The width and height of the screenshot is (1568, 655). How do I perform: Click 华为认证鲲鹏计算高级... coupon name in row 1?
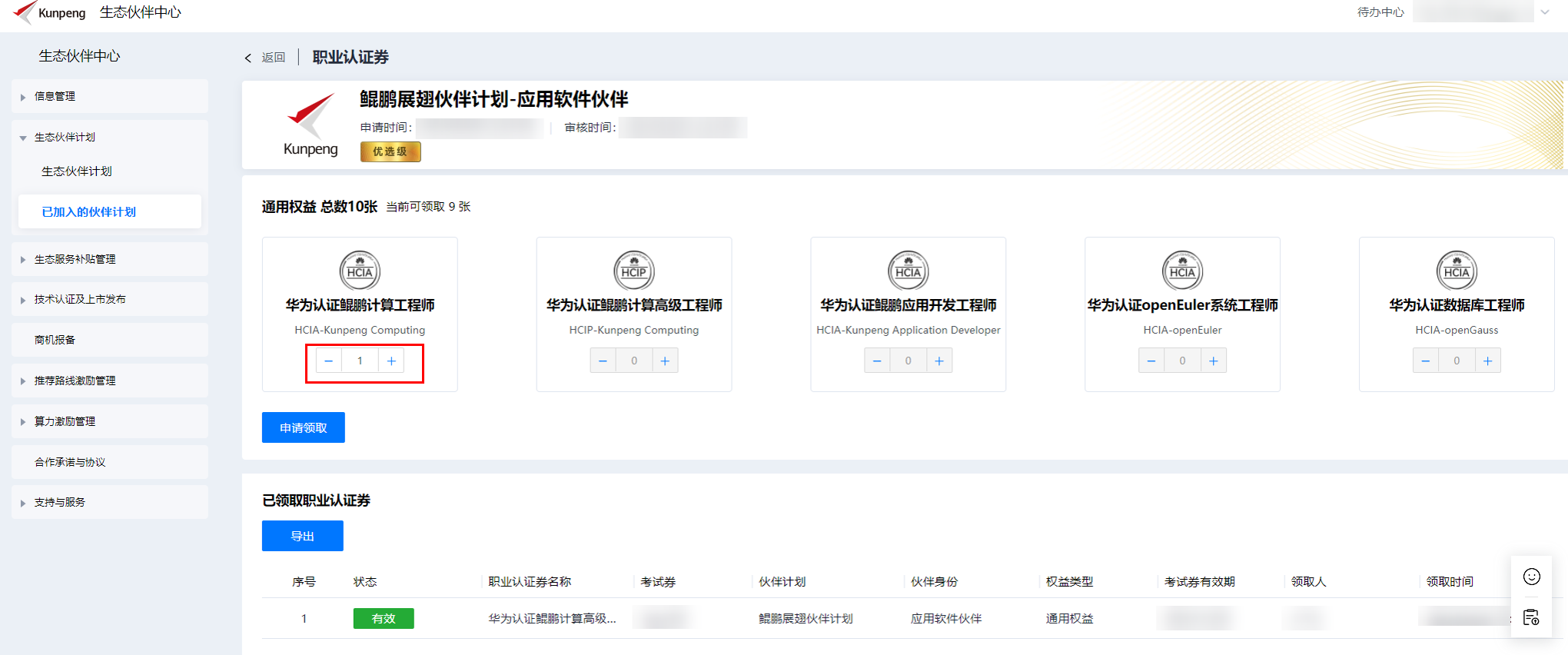(x=552, y=618)
